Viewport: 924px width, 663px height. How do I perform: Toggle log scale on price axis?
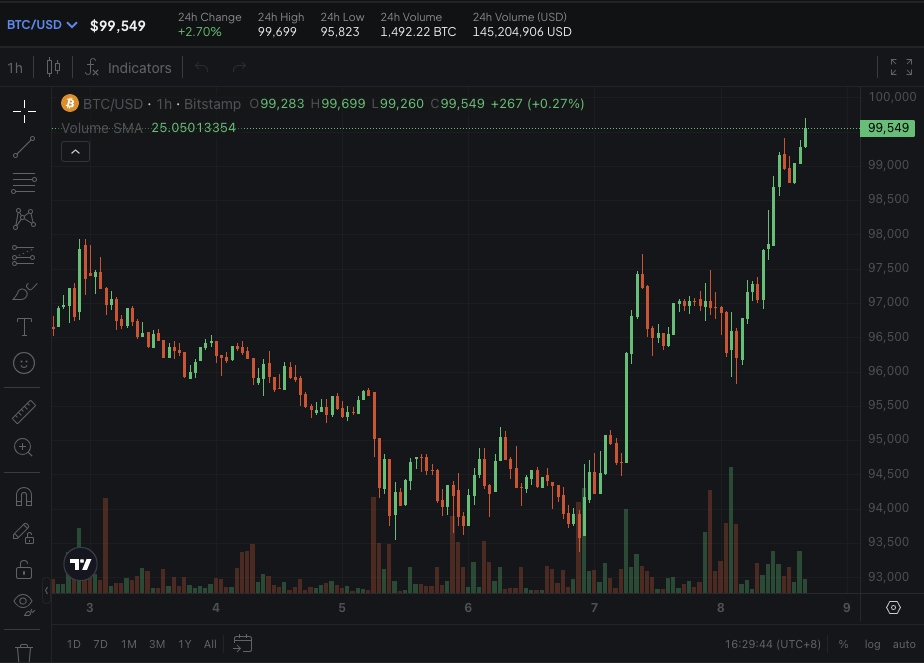[x=872, y=644]
